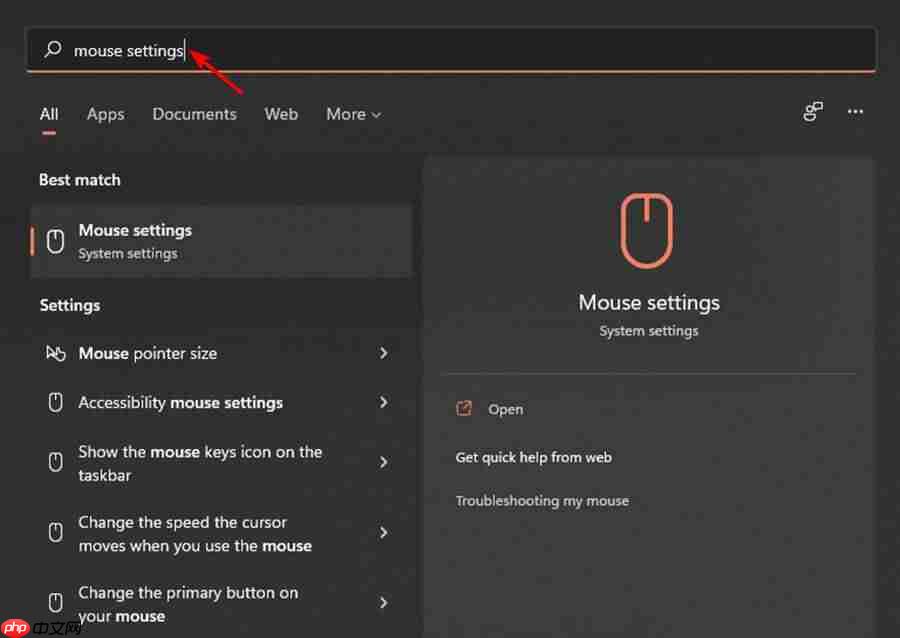Select the Web search filter
Screen dimensions: 900x638
coord(281,114)
